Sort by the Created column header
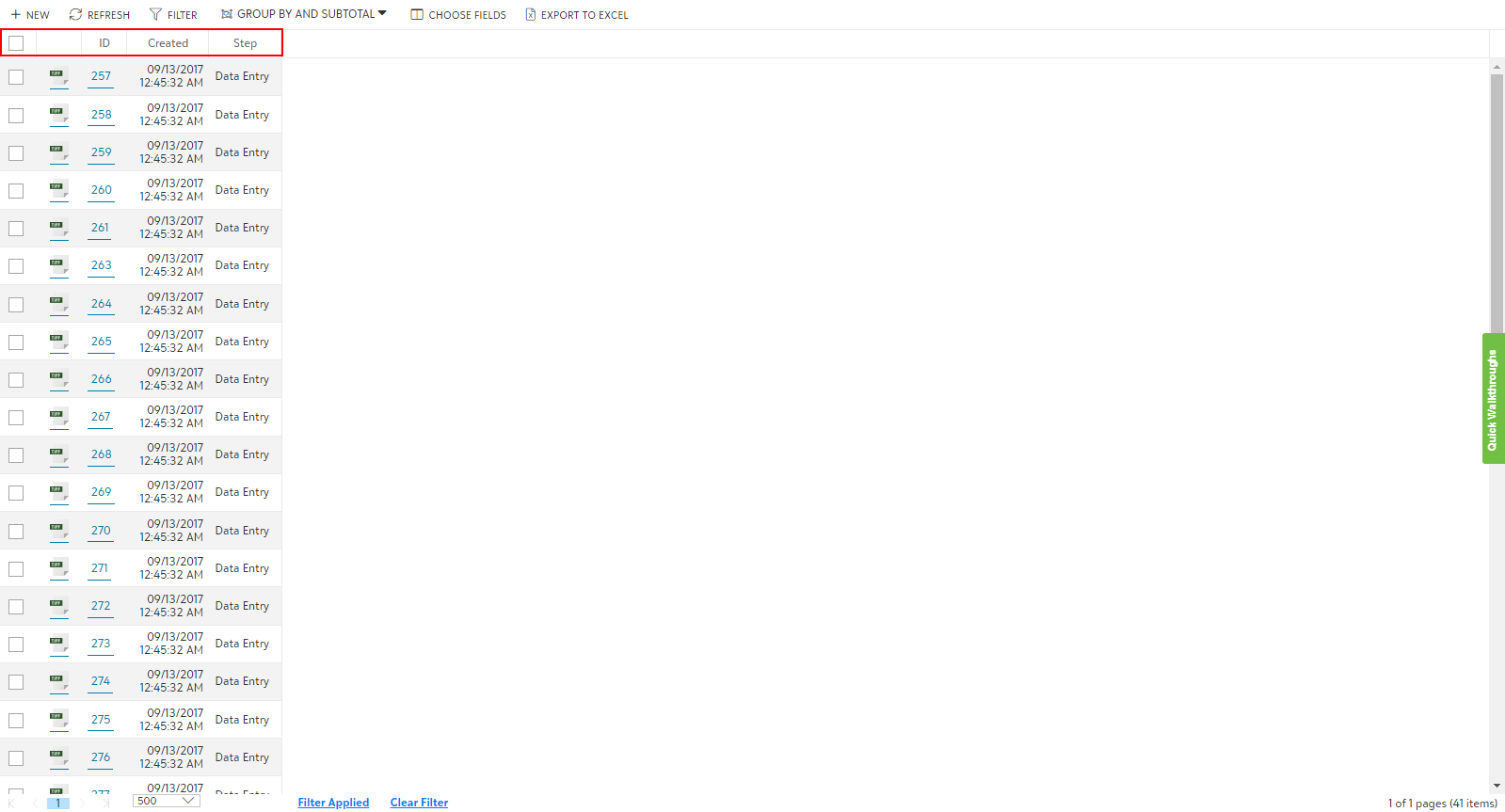 (x=168, y=43)
